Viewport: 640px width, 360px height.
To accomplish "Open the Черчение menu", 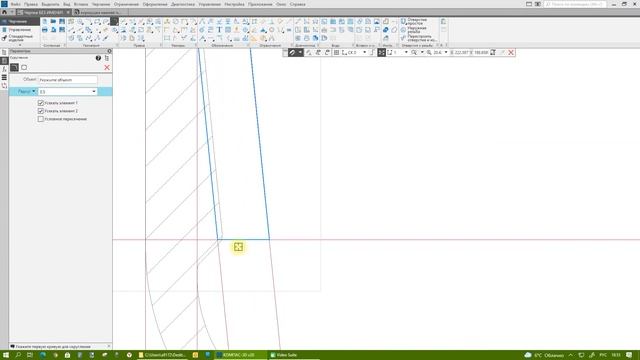I will [101, 4].
